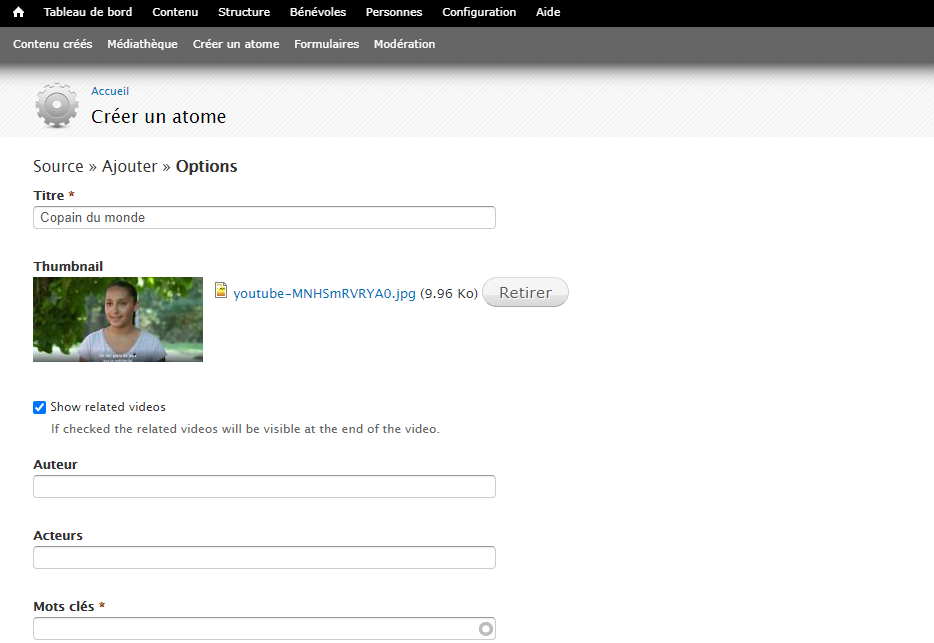Open the Médiathèque shortcut

(x=142, y=44)
